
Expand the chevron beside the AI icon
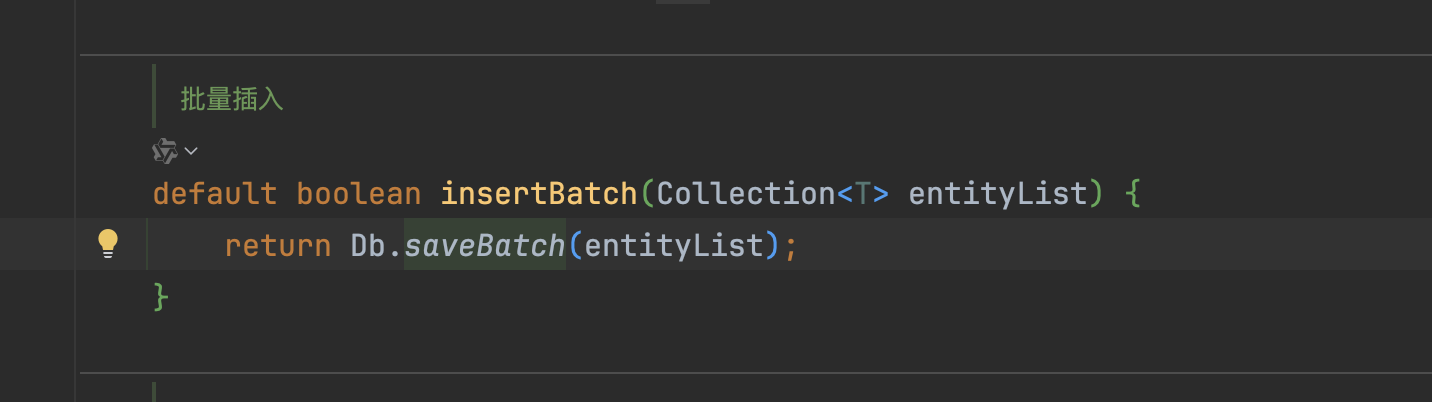[191, 151]
